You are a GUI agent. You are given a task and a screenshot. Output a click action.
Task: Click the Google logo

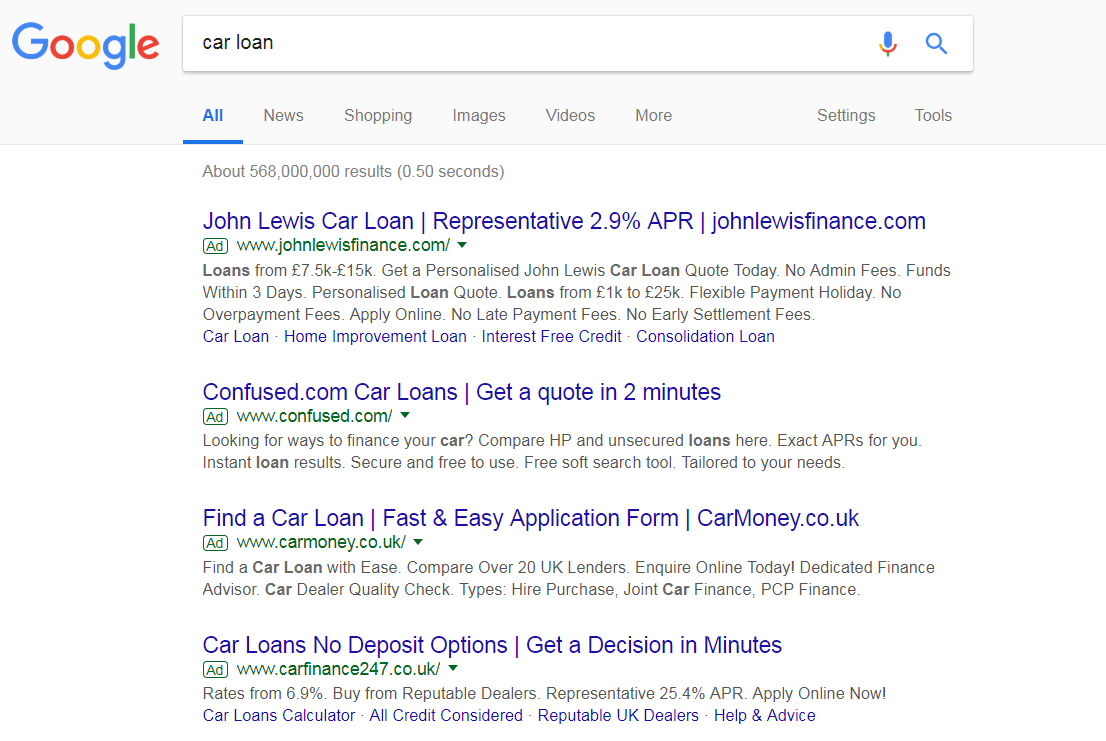point(85,44)
